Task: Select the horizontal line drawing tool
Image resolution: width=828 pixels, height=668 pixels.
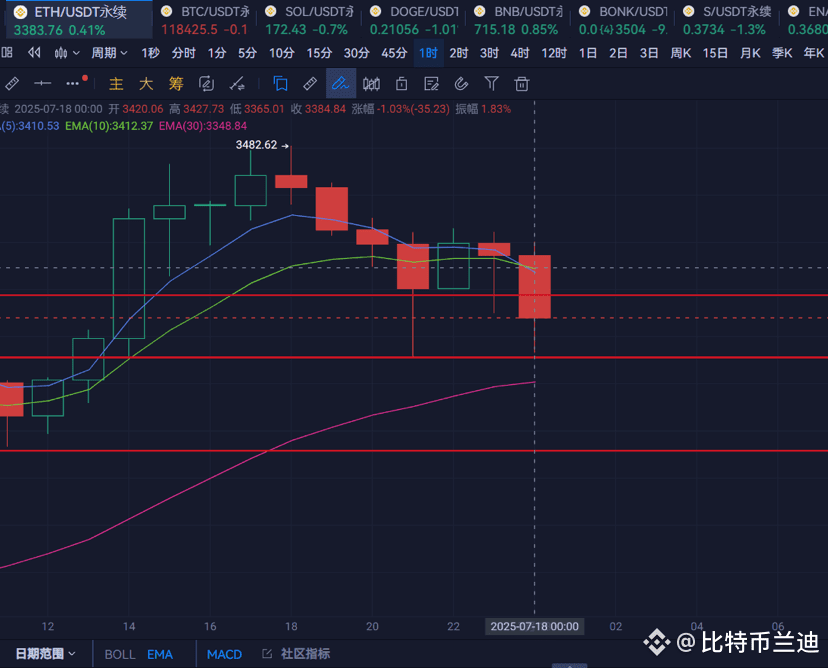Action: coord(42,83)
